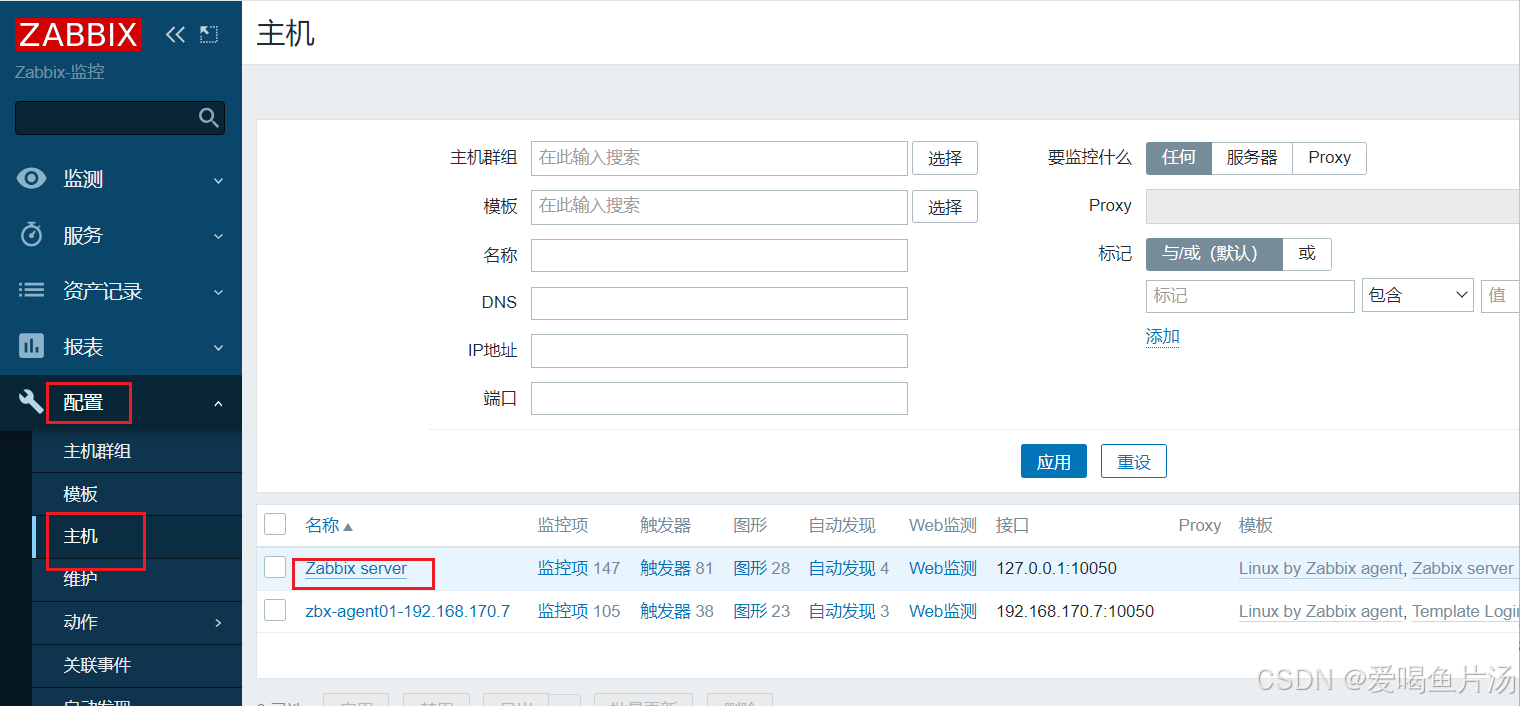Collapse the sidebar with double-chevron icon
This screenshot has width=1520, height=706.
pyautogui.click(x=175, y=35)
